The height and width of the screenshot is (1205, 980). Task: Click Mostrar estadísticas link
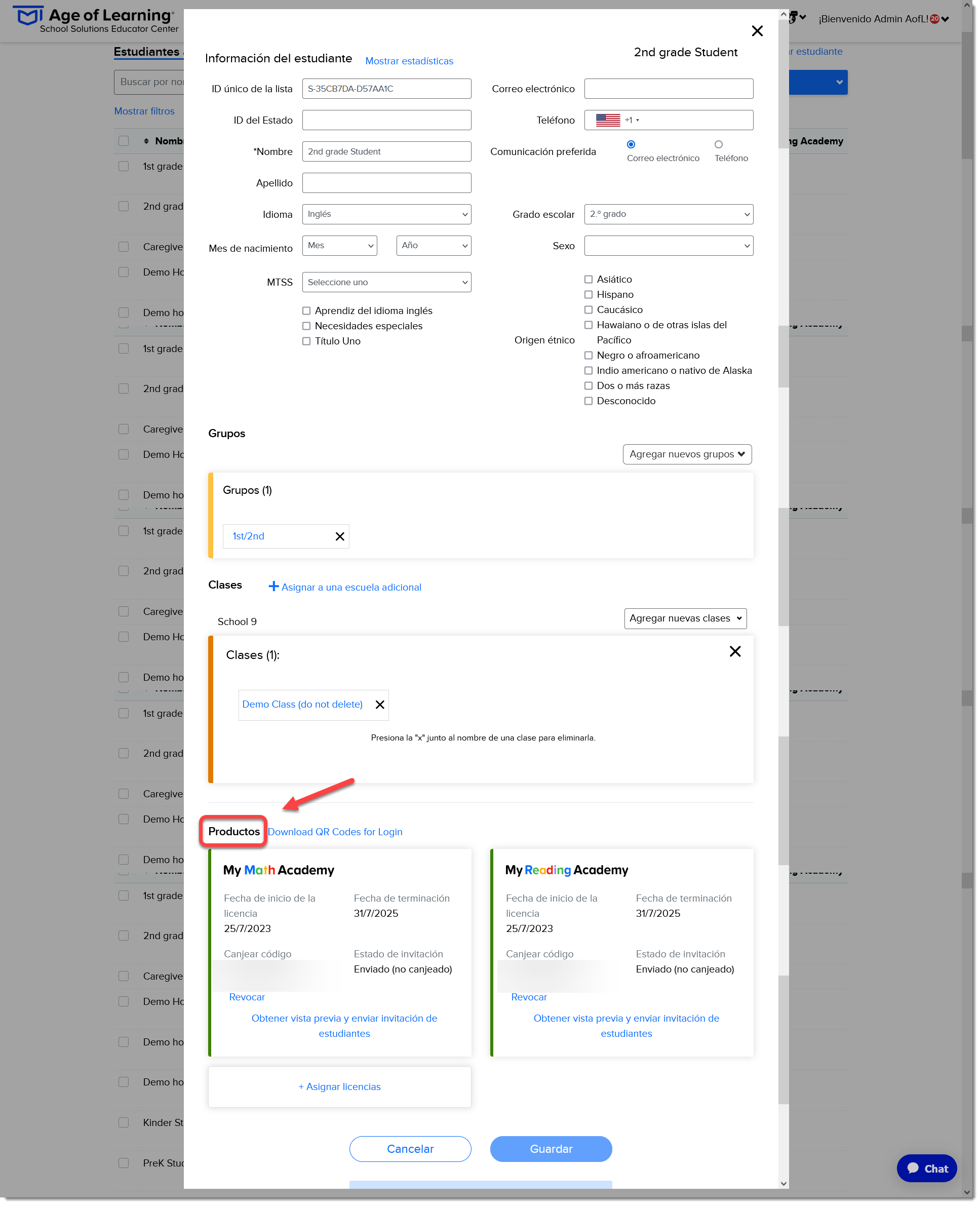(409, 61)
